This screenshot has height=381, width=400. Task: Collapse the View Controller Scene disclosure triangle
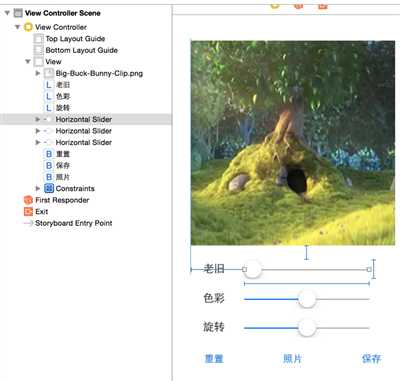(7, 13)
